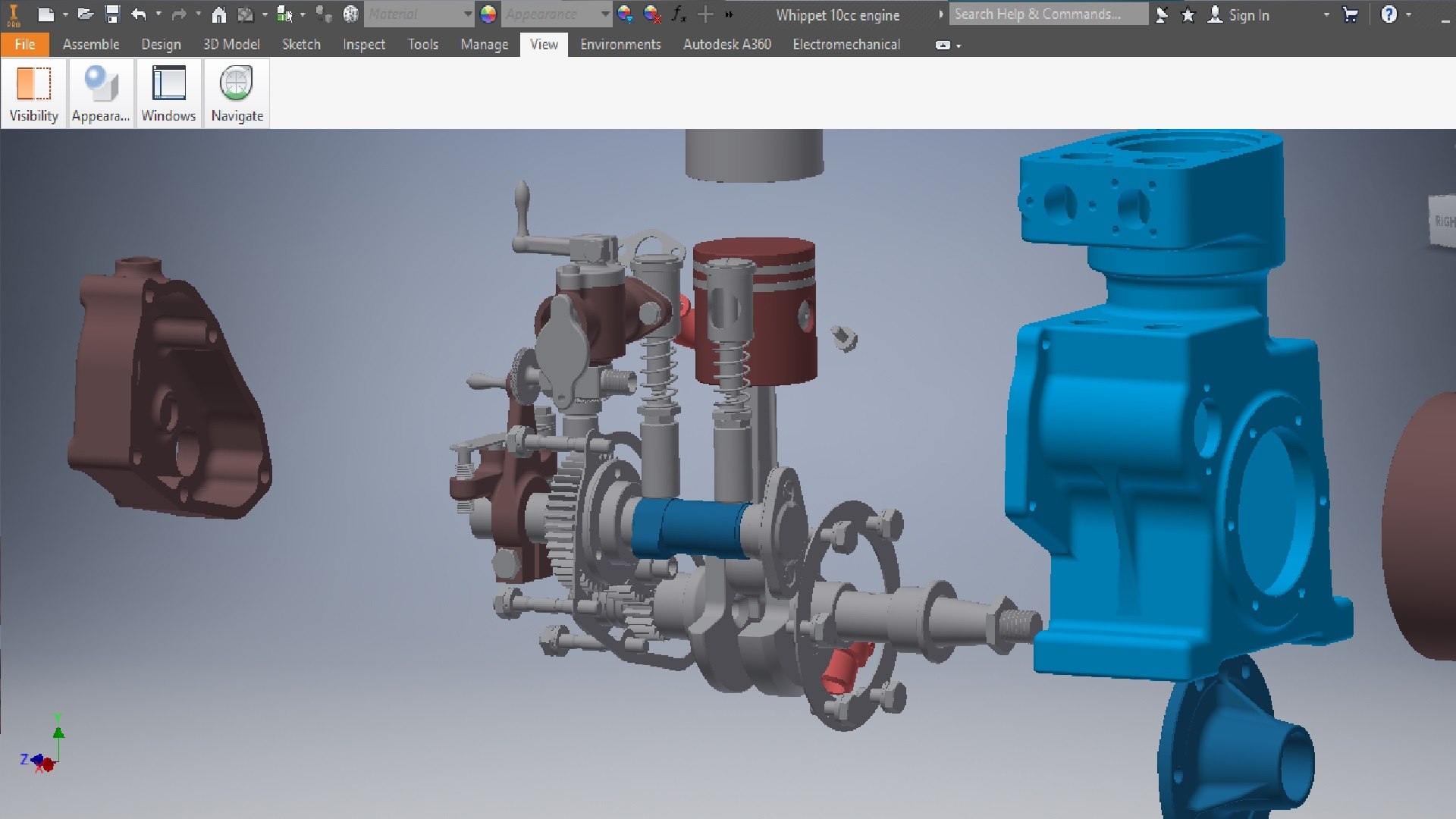Open the Navigate panel button
The height and width of the screenshot is (819, 1456).
pos(237,93)
